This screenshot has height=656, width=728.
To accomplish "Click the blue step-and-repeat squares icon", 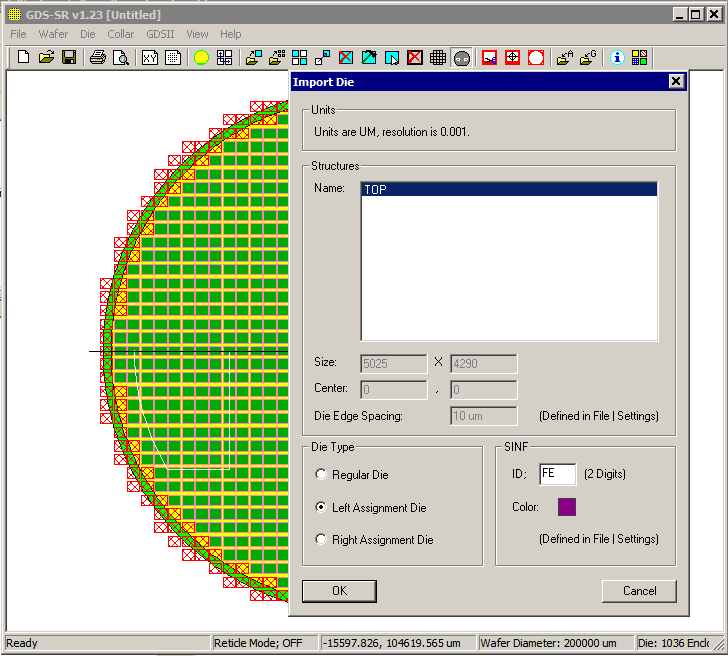I will click(x=224, y=58).
